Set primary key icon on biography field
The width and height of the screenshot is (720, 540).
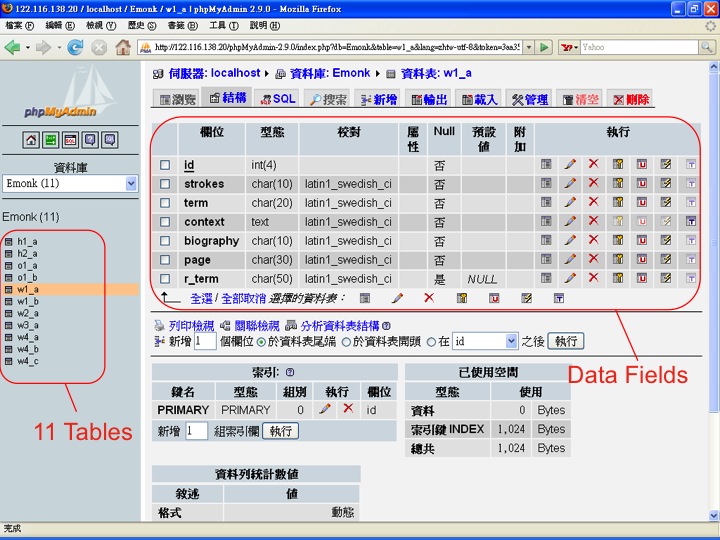click(x=618, y=240)
